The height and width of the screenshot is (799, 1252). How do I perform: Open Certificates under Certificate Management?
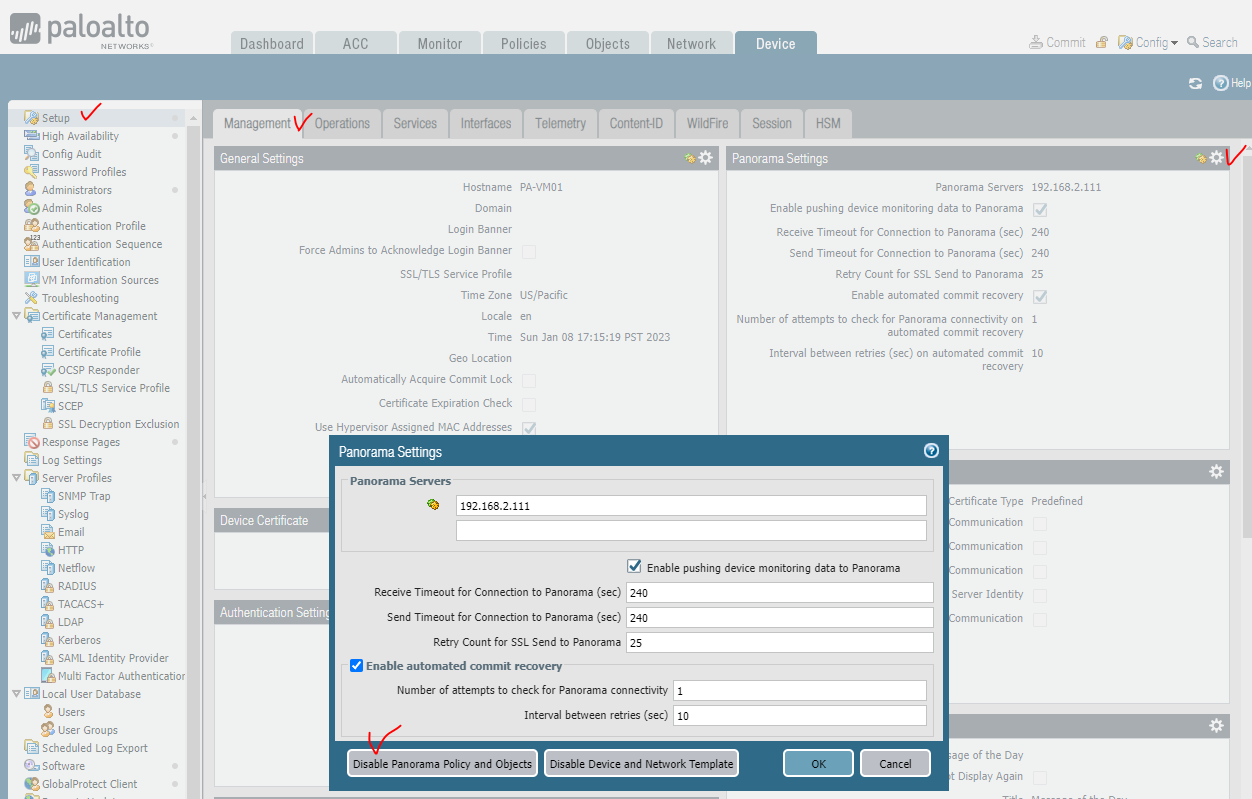pos(85,334)
